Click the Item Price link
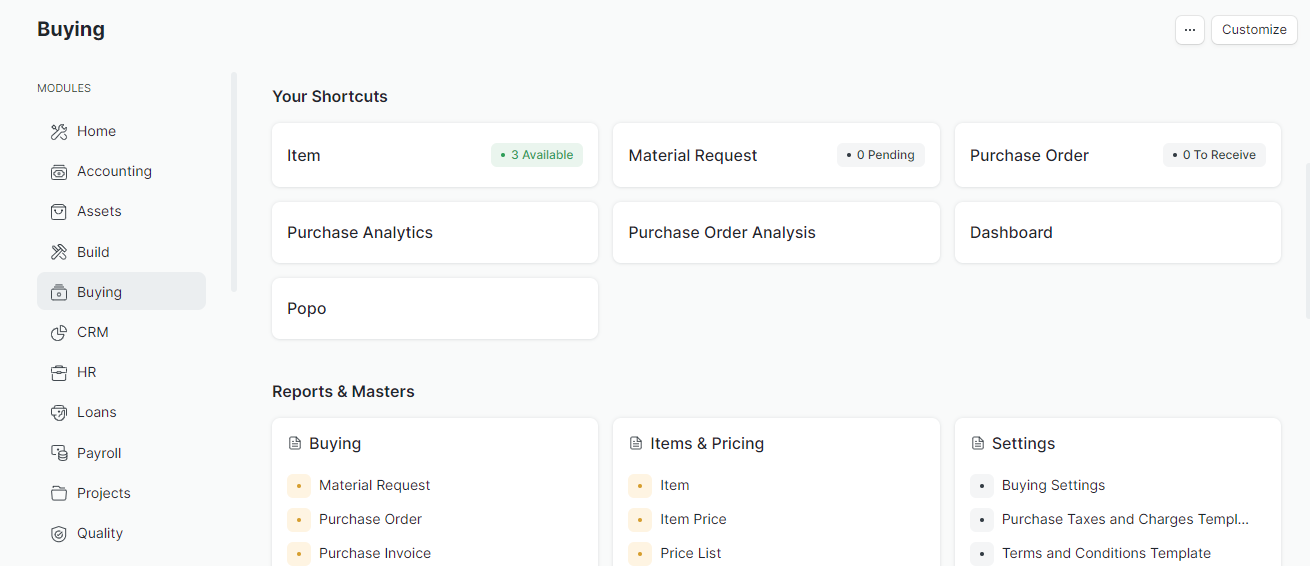The width and height of the screenshot is (1310, 566). tap(693, 519)
